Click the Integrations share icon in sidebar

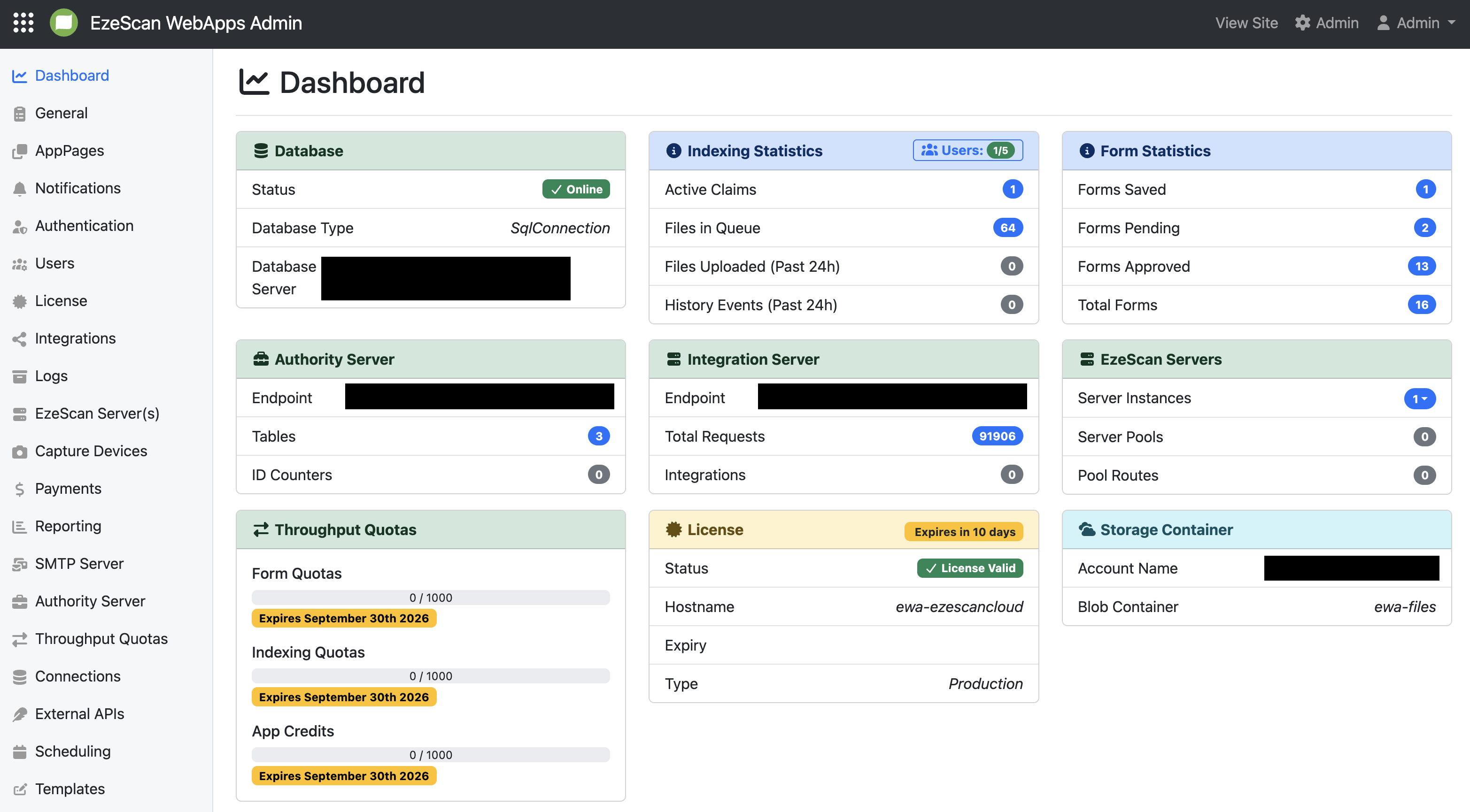[19, 339]
